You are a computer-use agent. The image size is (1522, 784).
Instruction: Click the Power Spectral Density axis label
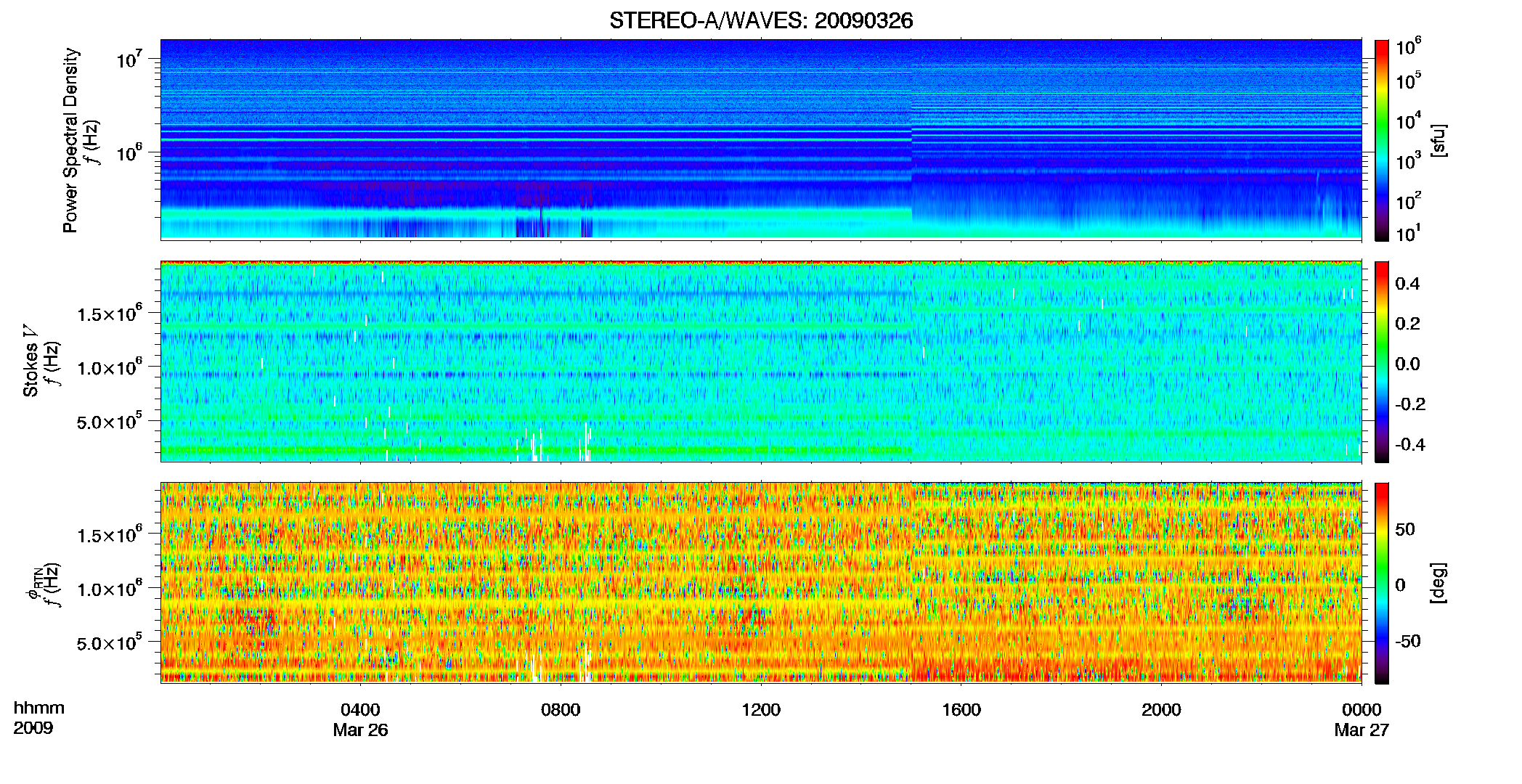[70, 140]
